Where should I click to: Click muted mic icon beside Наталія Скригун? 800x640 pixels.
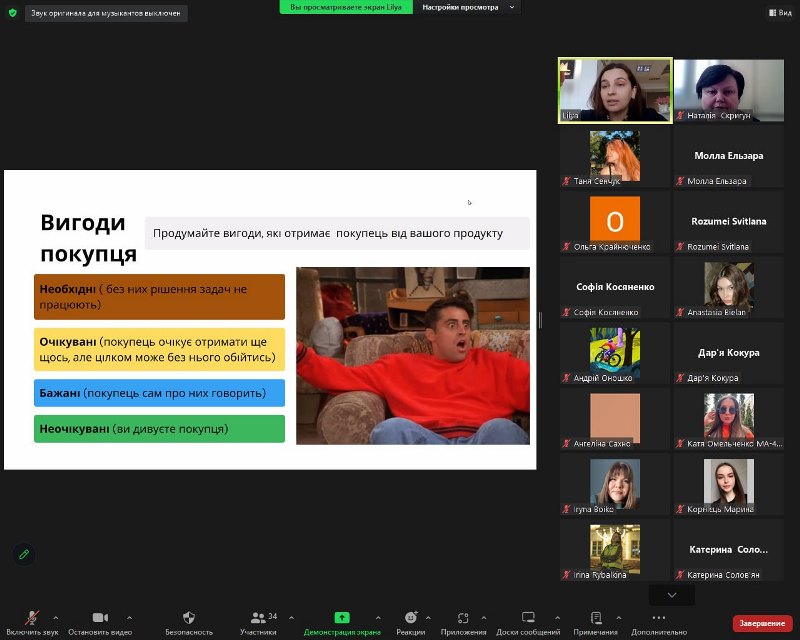point(680,116)
